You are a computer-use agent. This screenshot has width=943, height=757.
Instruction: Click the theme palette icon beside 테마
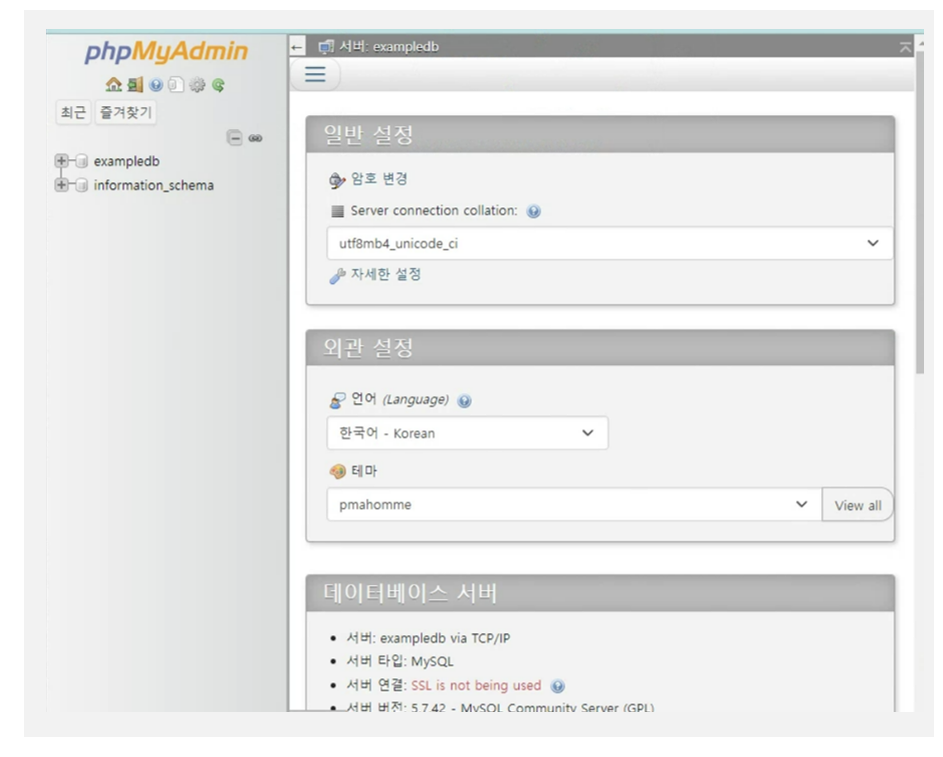[x=337, y=471]
